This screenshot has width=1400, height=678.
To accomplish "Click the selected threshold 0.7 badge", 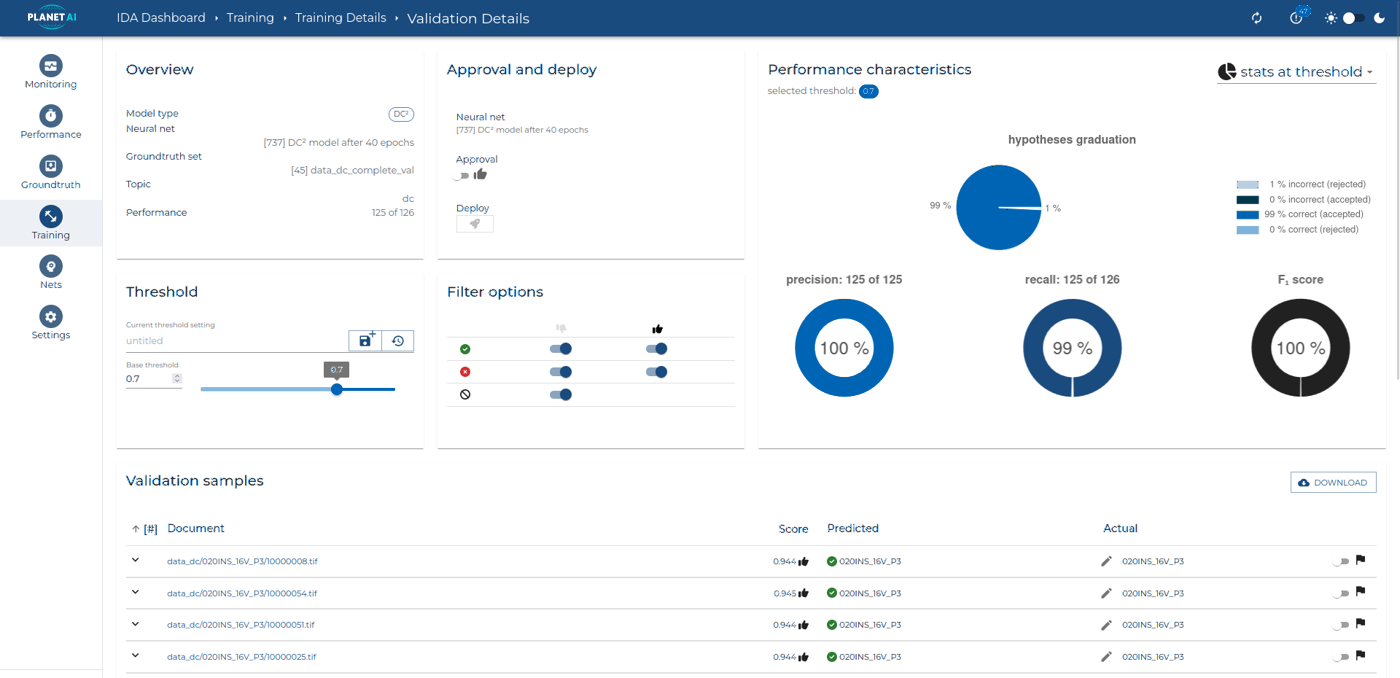I will click(x=869, y=91).
